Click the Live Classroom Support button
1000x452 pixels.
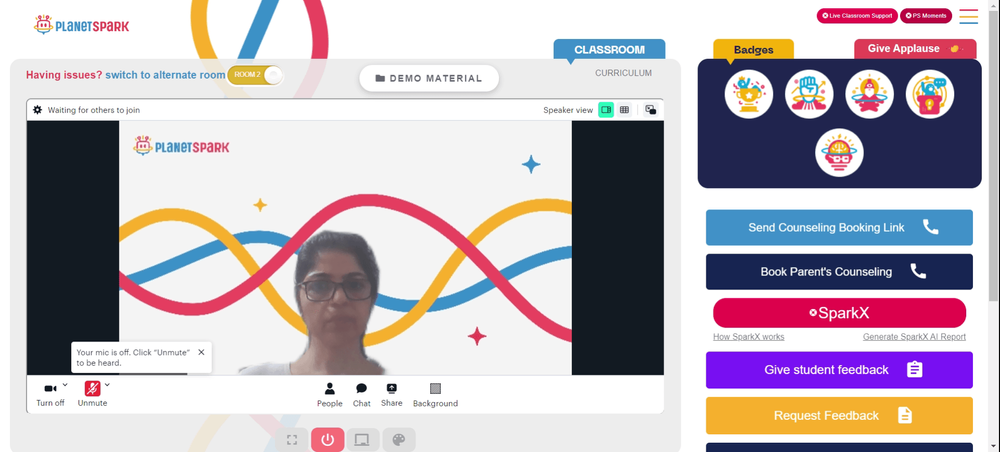(x=857, y=16)
